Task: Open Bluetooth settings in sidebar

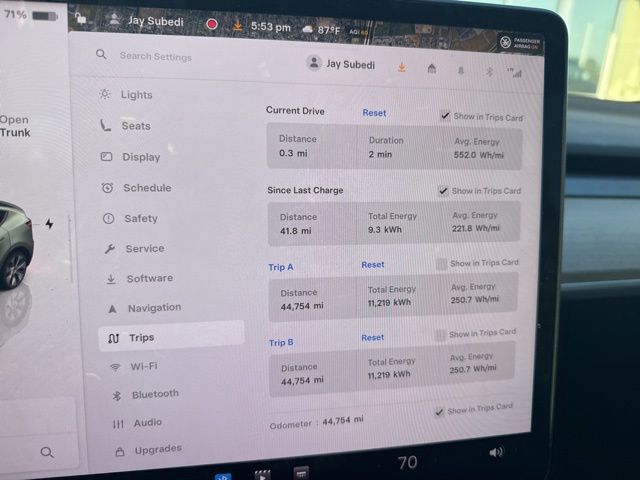Action: 154,394
